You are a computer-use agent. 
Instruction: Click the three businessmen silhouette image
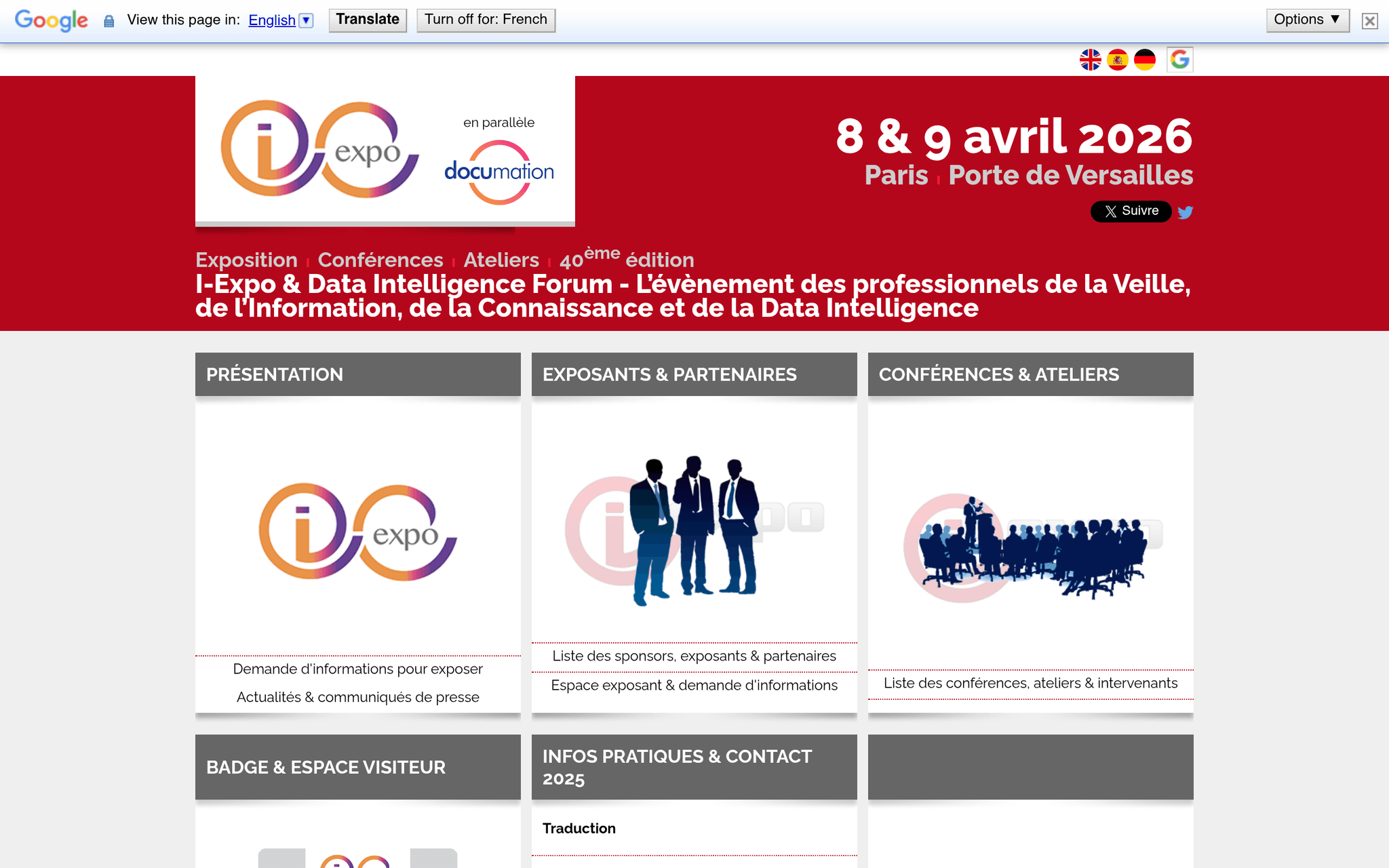coord(694,530)
